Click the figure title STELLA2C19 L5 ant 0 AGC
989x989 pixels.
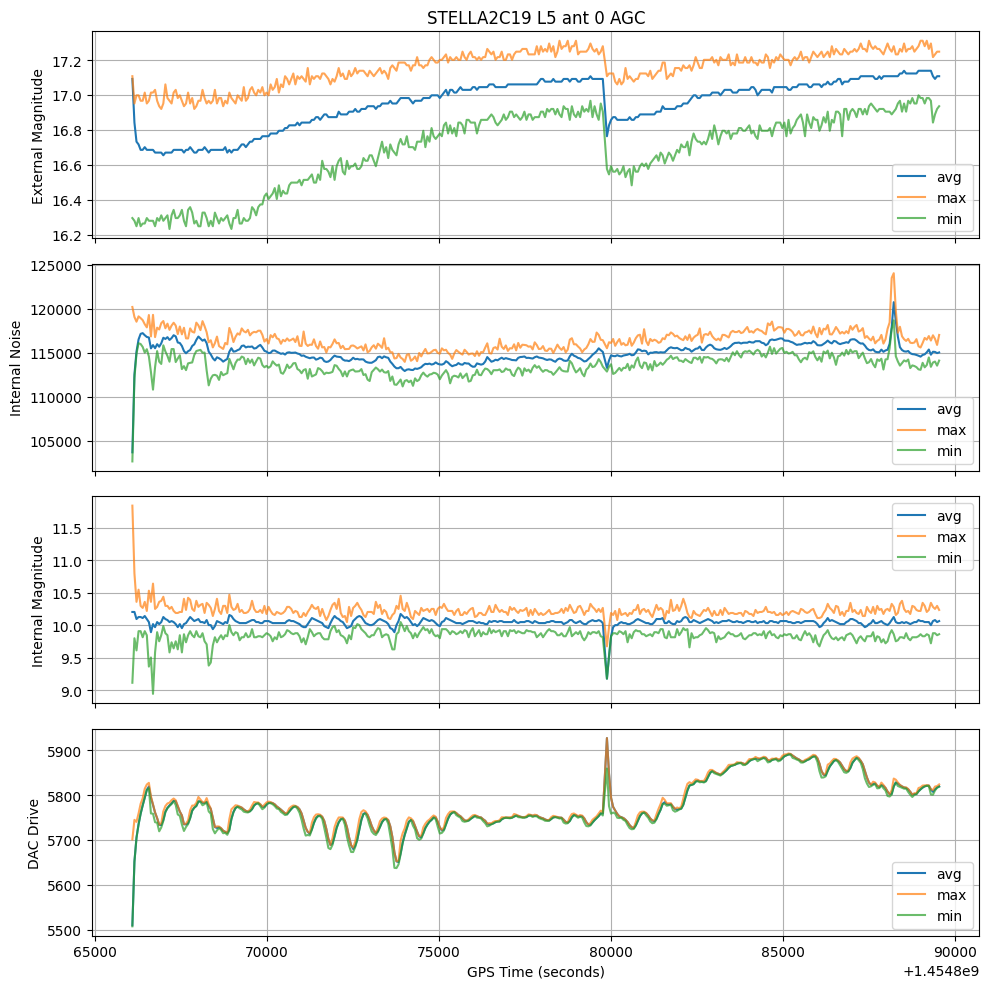(x=535, y=17)
